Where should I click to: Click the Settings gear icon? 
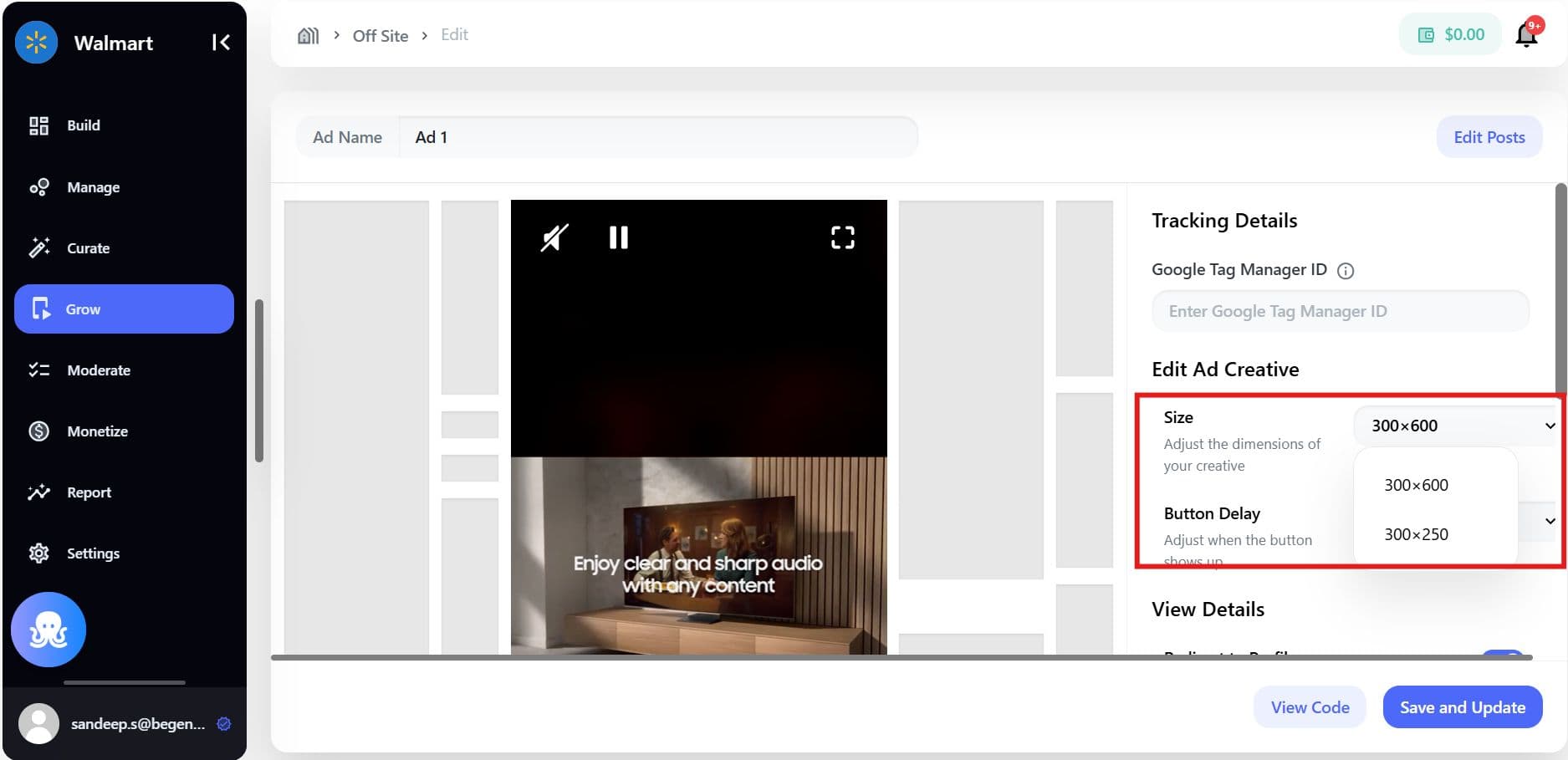[38, 553]
